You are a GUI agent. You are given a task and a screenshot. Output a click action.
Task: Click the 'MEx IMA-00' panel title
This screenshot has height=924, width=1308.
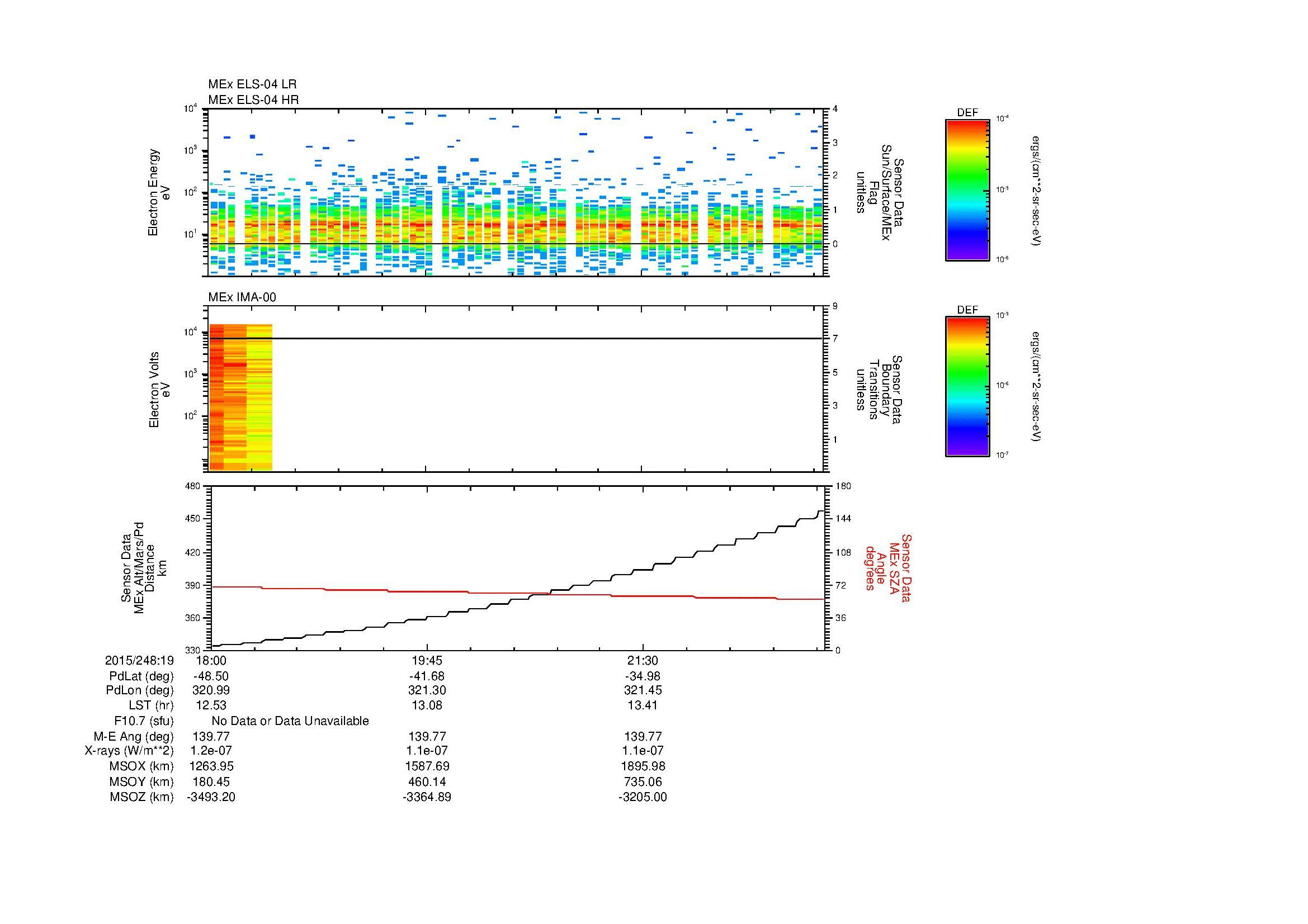pyautogui.click(x=242, y=297)
